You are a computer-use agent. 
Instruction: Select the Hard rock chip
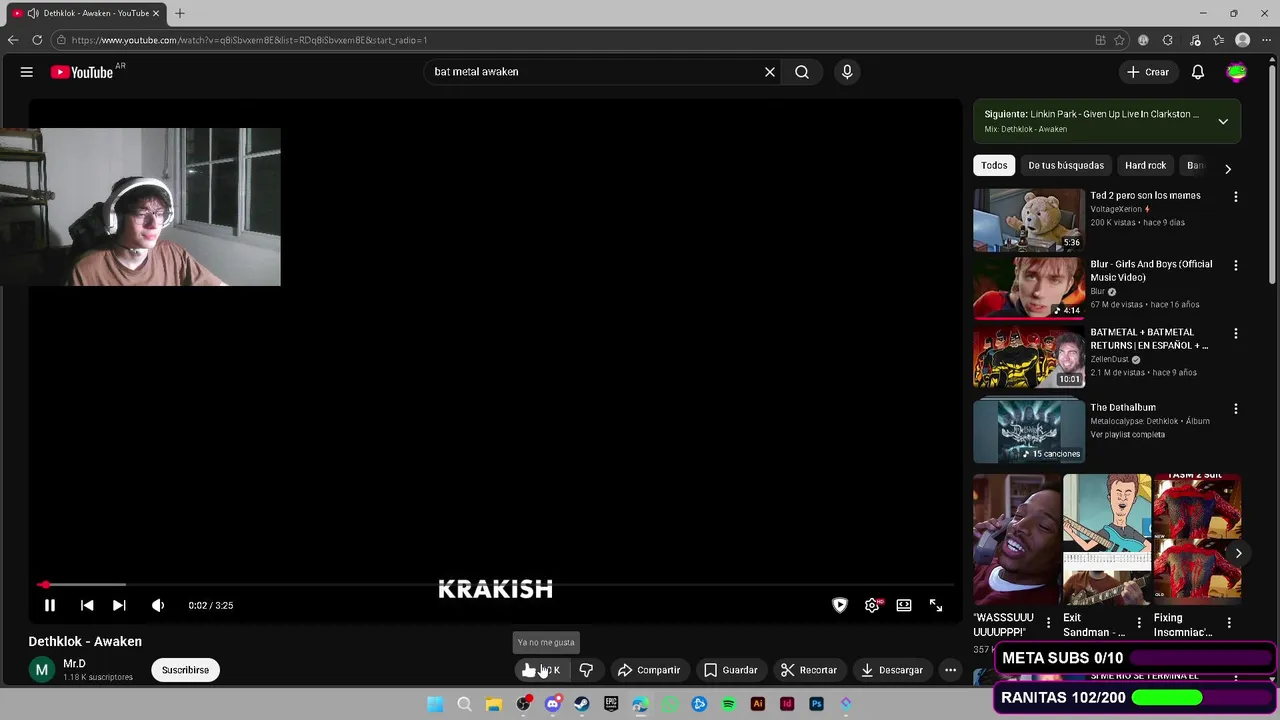1145,165
